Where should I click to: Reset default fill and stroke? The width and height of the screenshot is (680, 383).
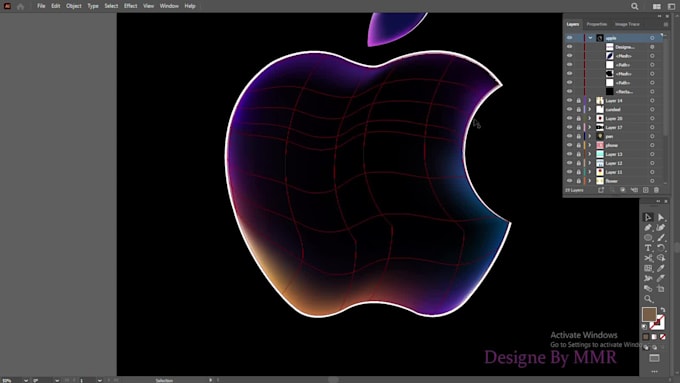[644, 327]
